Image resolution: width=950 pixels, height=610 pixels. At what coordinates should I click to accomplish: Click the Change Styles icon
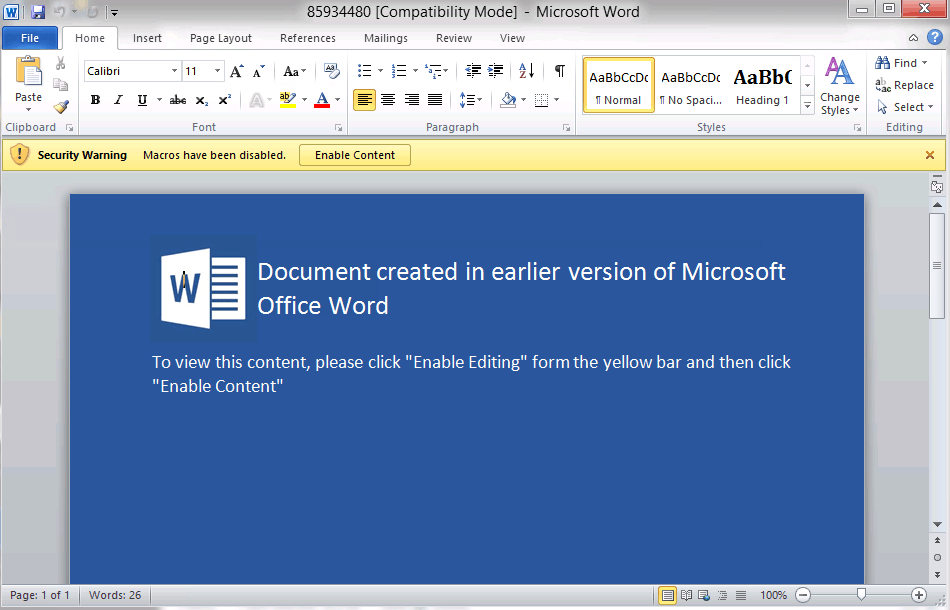click(839, 86)
